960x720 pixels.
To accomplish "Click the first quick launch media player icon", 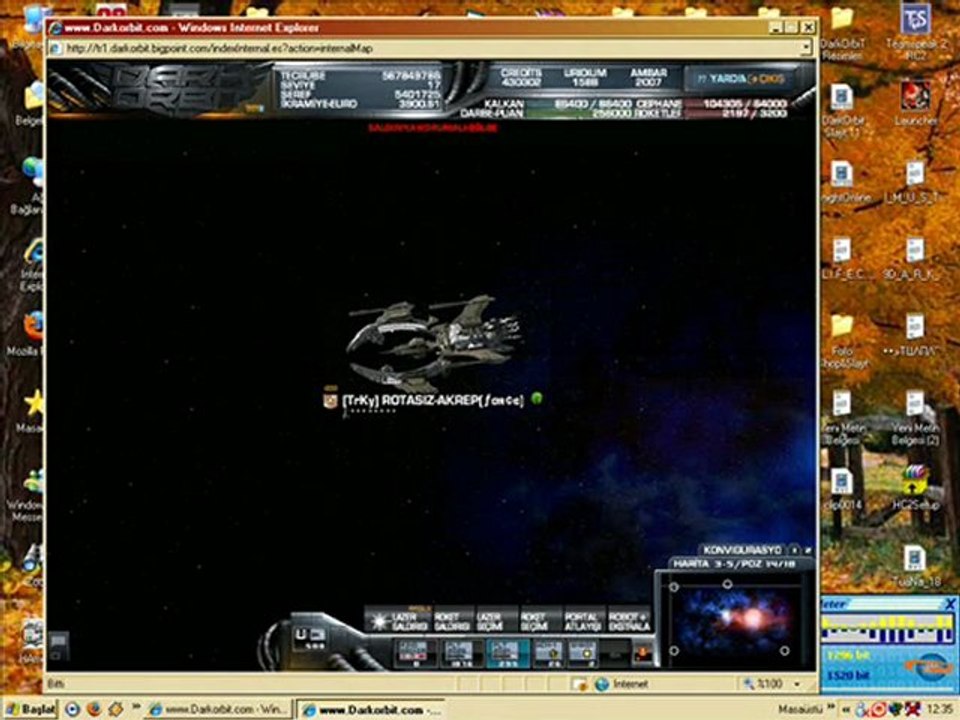I will [72, 710].
